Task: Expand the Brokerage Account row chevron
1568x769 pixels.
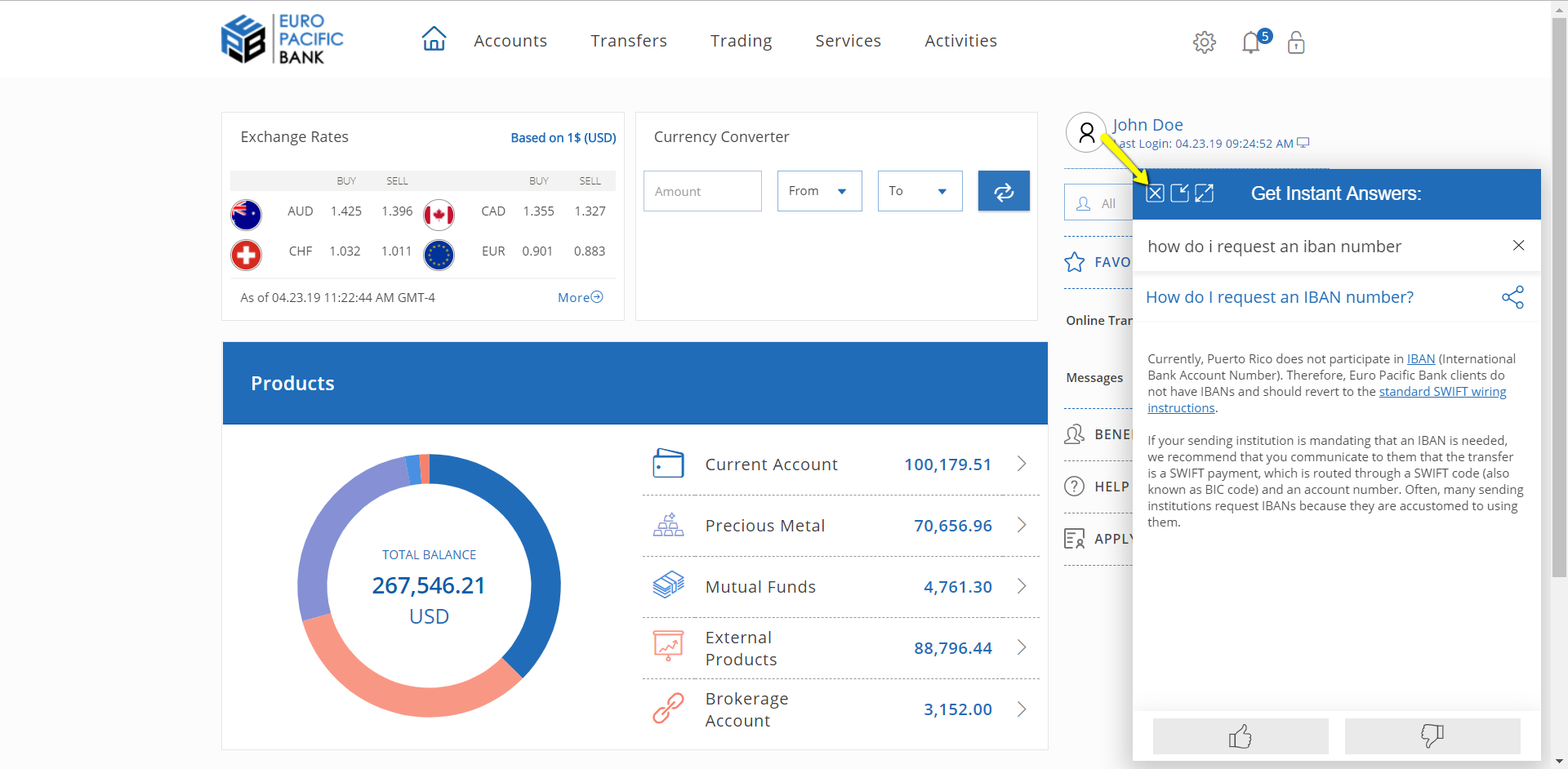Action: (1022, 709)
